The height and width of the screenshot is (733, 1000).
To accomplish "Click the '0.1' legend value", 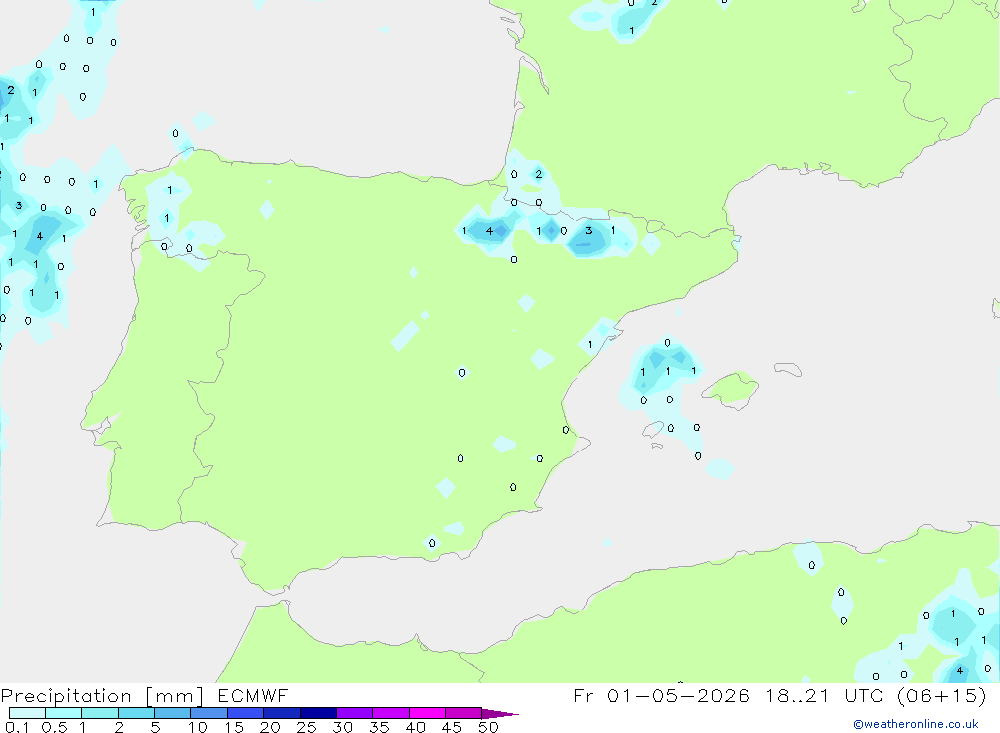I will 17,727.
